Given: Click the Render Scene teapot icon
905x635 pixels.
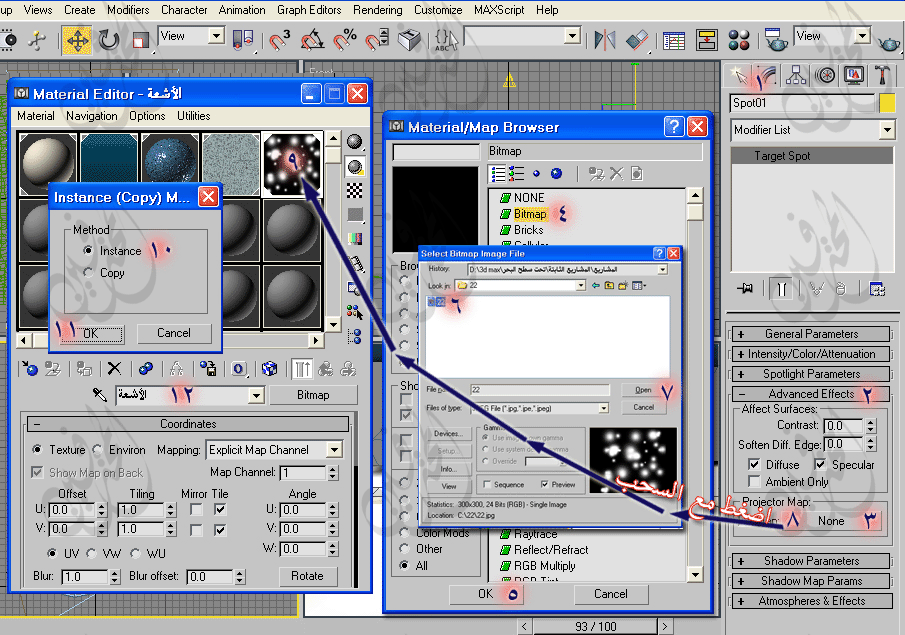Looking at the screenshot, I should (775, 39).
